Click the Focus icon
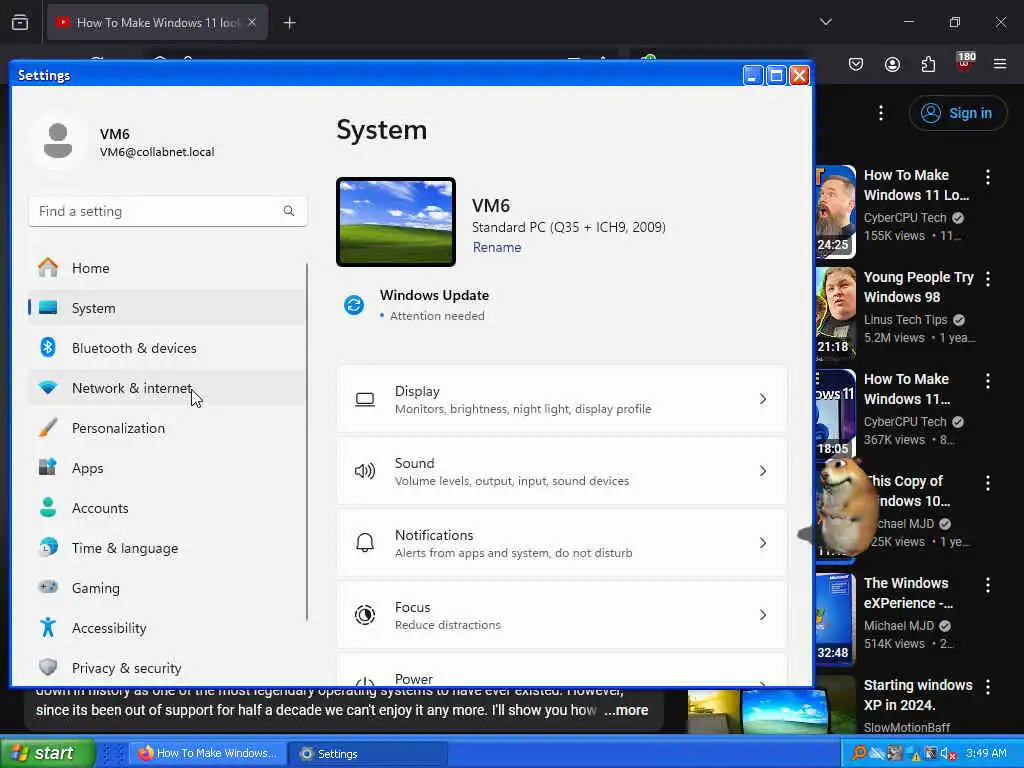 (365, 615)
